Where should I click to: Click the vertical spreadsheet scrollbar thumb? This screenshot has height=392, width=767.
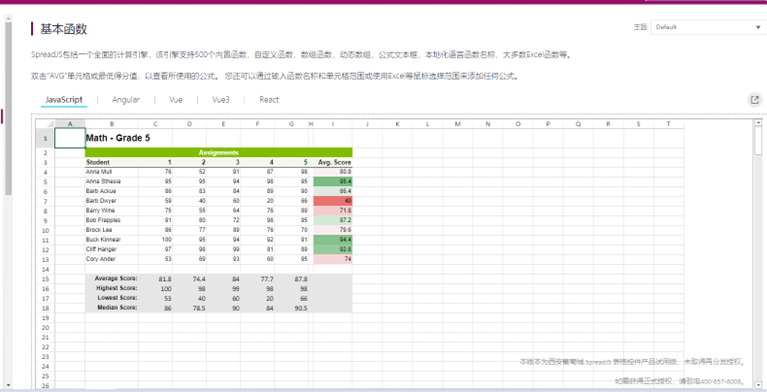759,141
